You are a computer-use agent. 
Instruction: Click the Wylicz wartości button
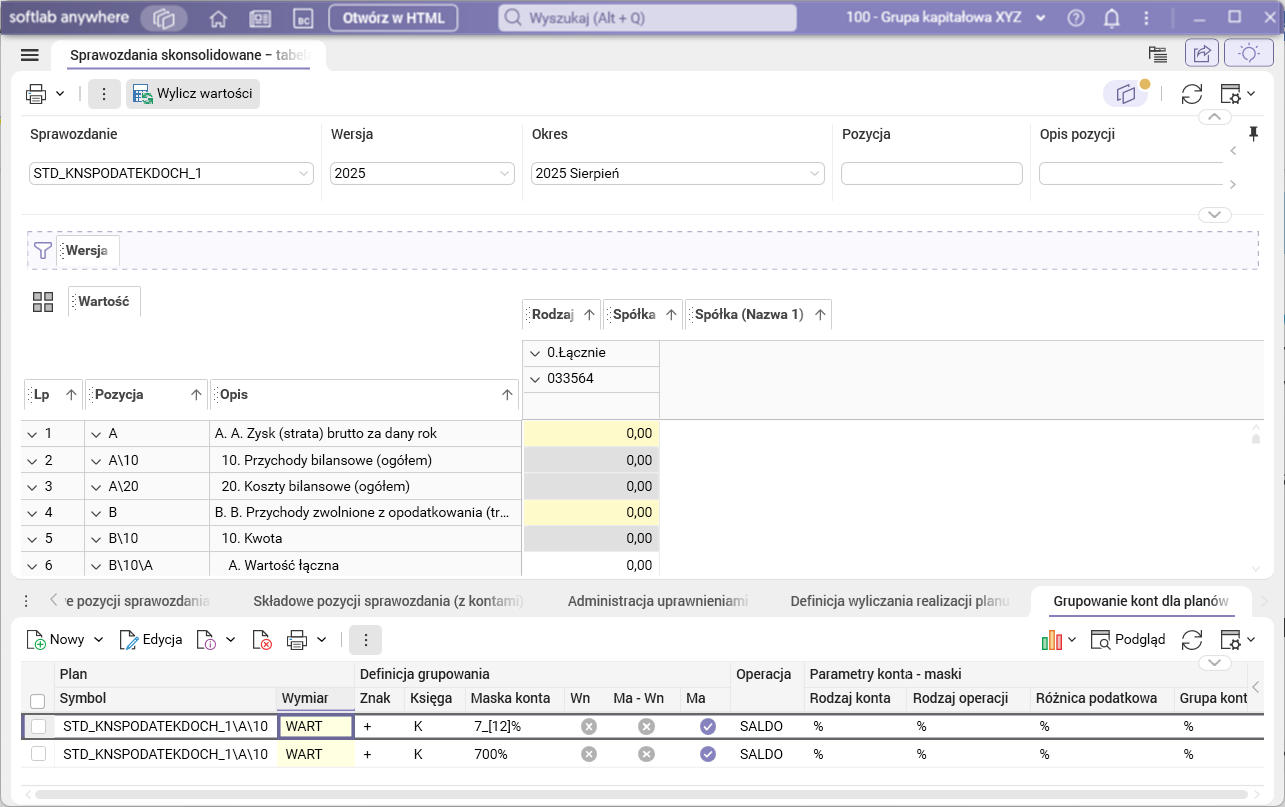(193, 94)
